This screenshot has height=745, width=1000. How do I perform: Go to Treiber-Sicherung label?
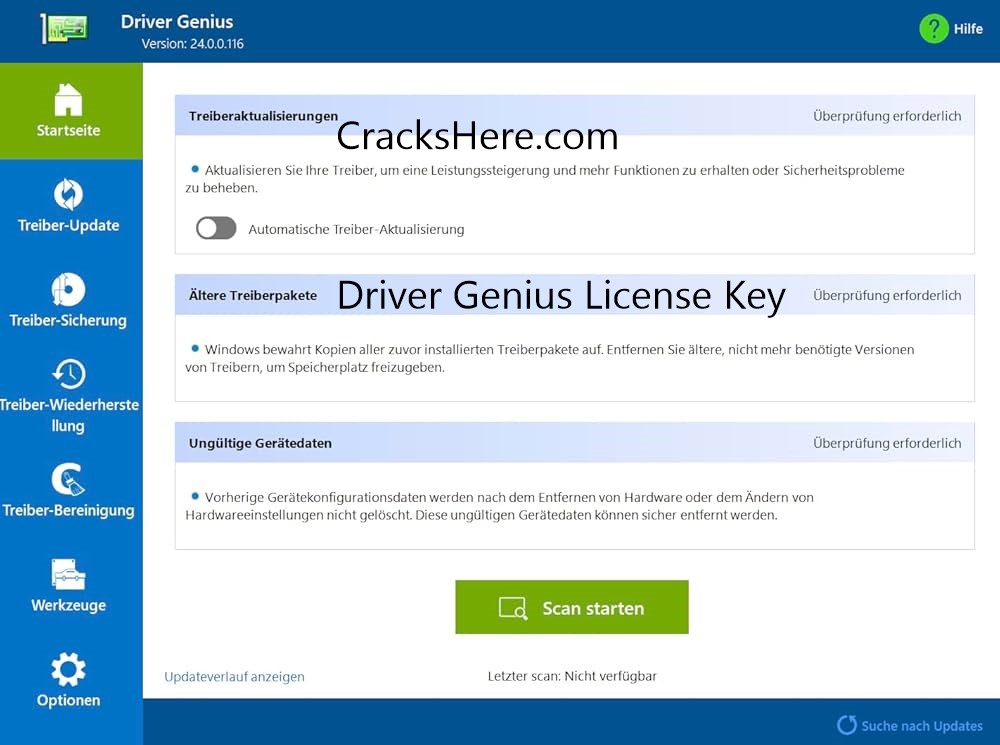click(68, 320)
